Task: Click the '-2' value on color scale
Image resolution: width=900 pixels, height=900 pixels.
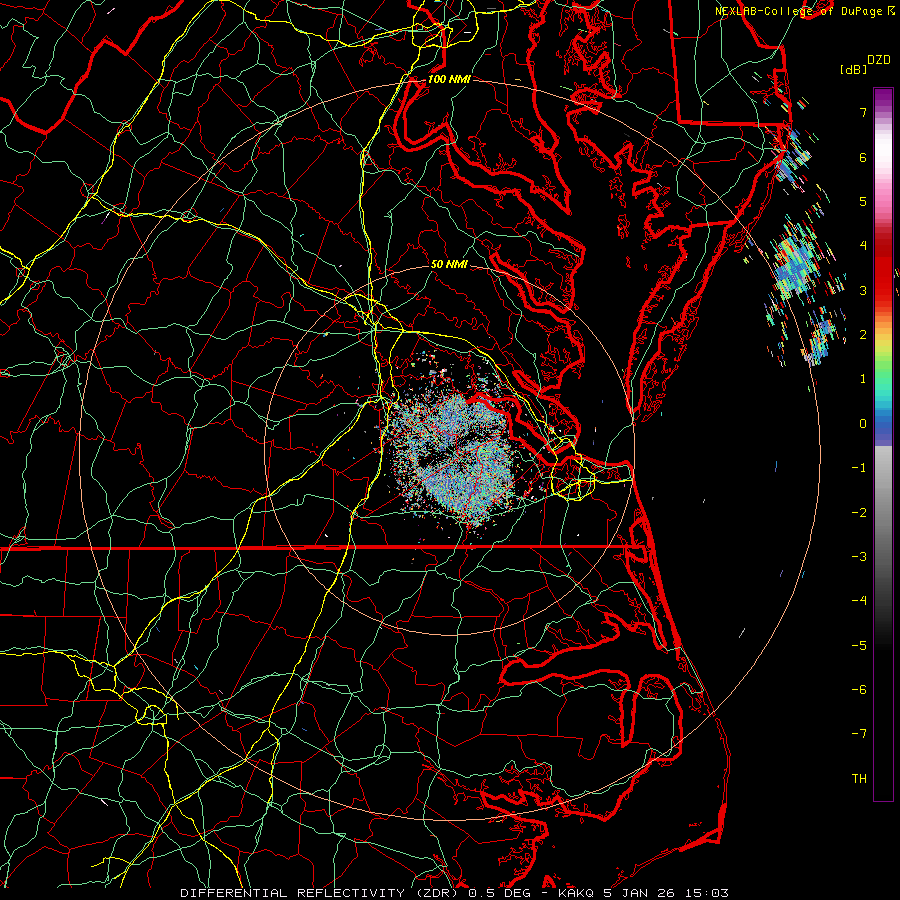Action: (x=859, y=513)
